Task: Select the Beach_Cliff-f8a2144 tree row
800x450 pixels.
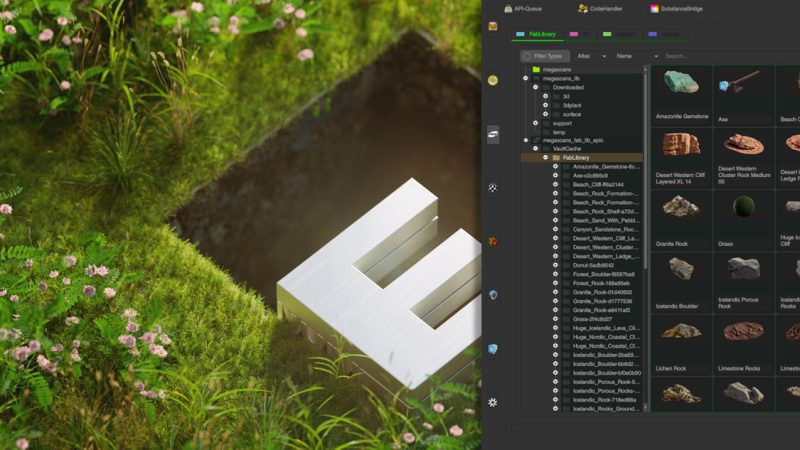Action: click(x=582, y=185)
